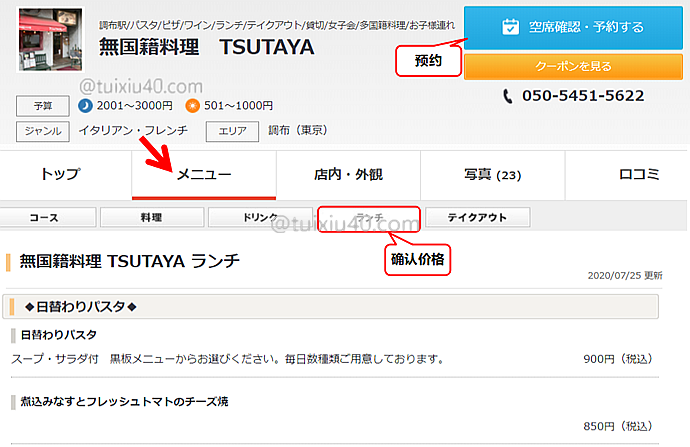Click the keyword tagline above restaurant name

[277, 25]
